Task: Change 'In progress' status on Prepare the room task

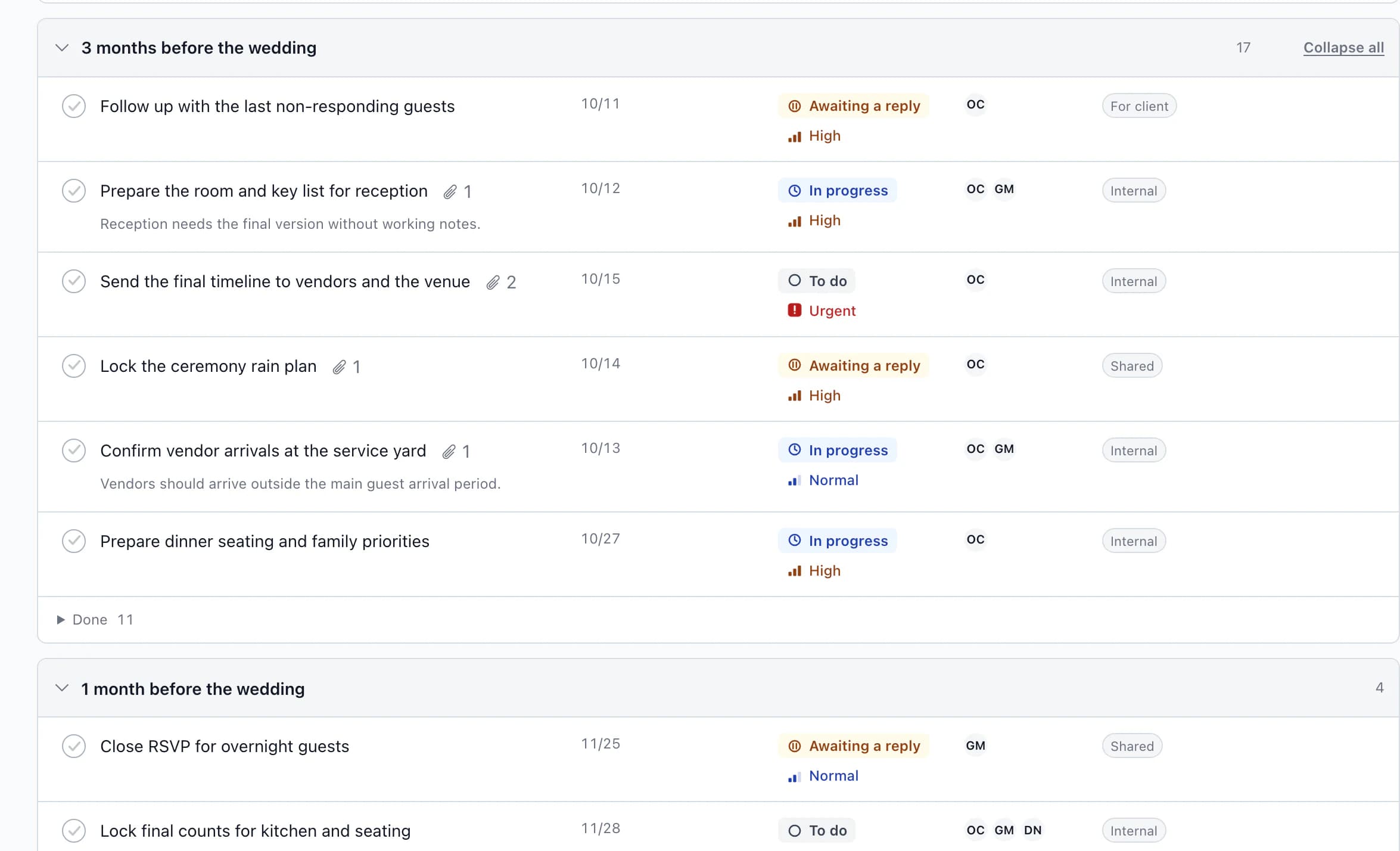Action: [x=838, y=191]
